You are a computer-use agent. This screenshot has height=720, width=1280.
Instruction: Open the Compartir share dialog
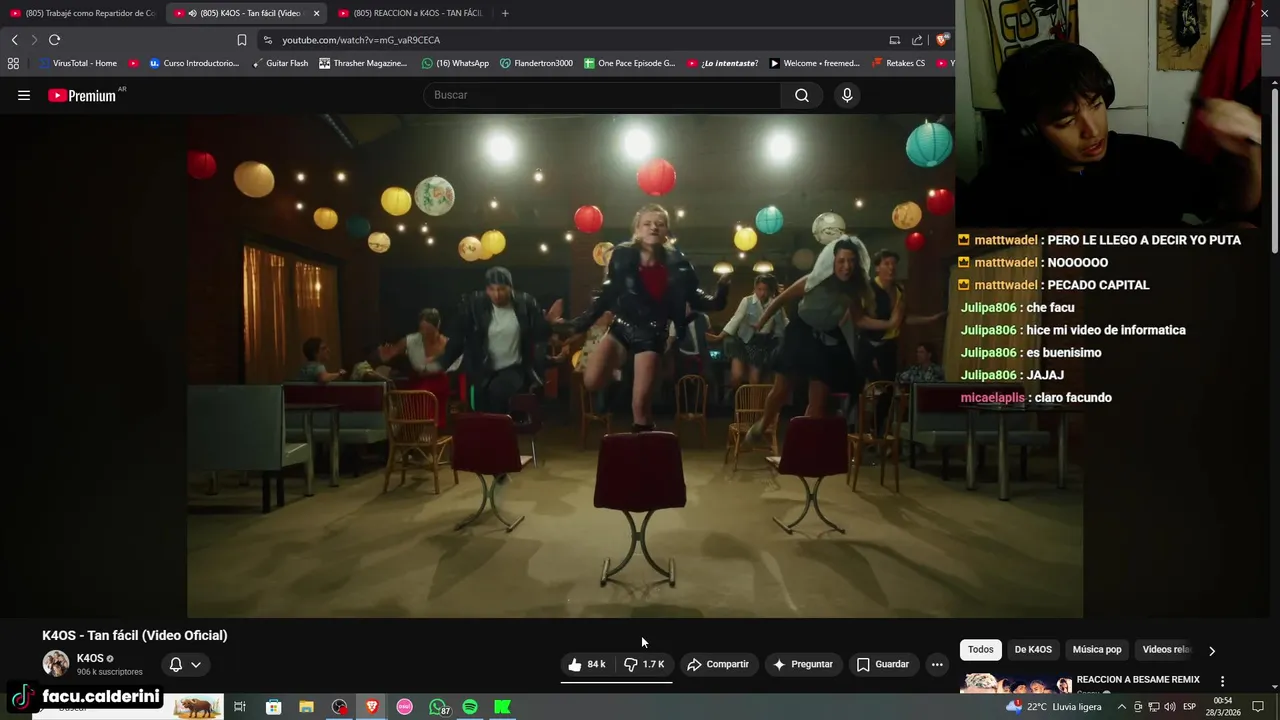718,664
